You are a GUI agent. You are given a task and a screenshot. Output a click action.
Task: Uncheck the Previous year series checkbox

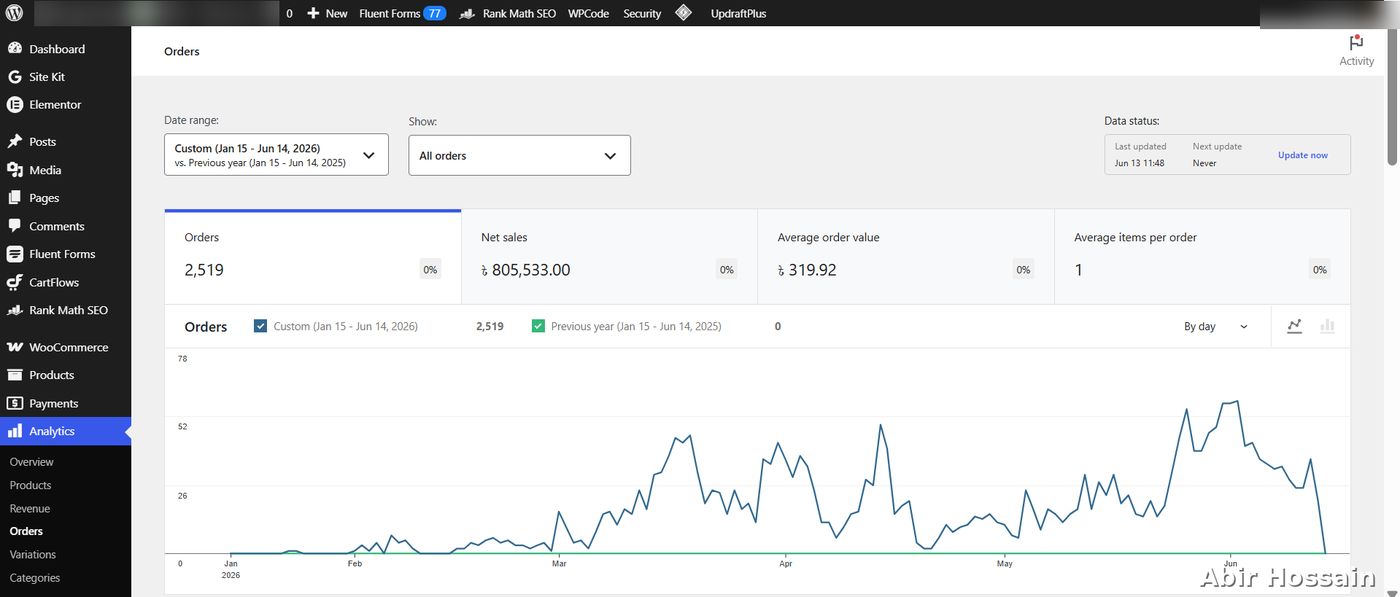(x=538, y=326)
